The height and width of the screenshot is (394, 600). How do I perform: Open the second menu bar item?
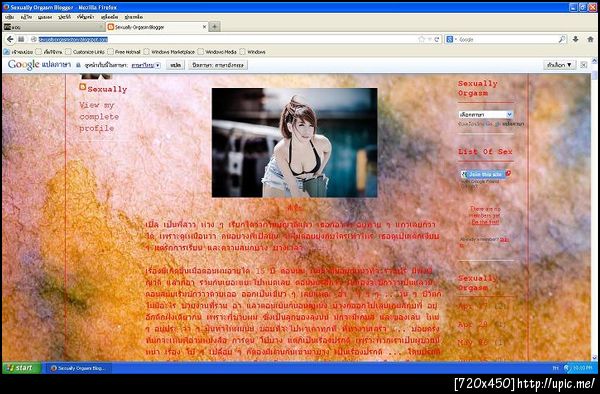point(26,17)
